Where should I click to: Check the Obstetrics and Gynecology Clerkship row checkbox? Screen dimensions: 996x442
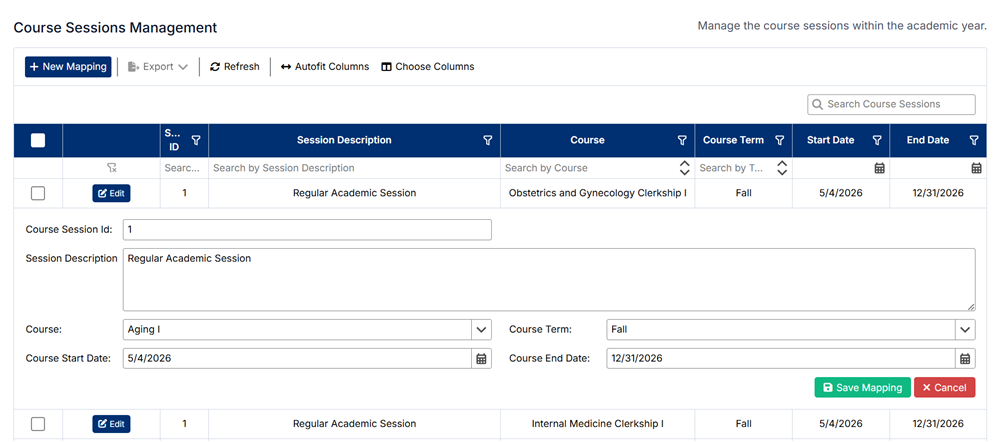38,193
